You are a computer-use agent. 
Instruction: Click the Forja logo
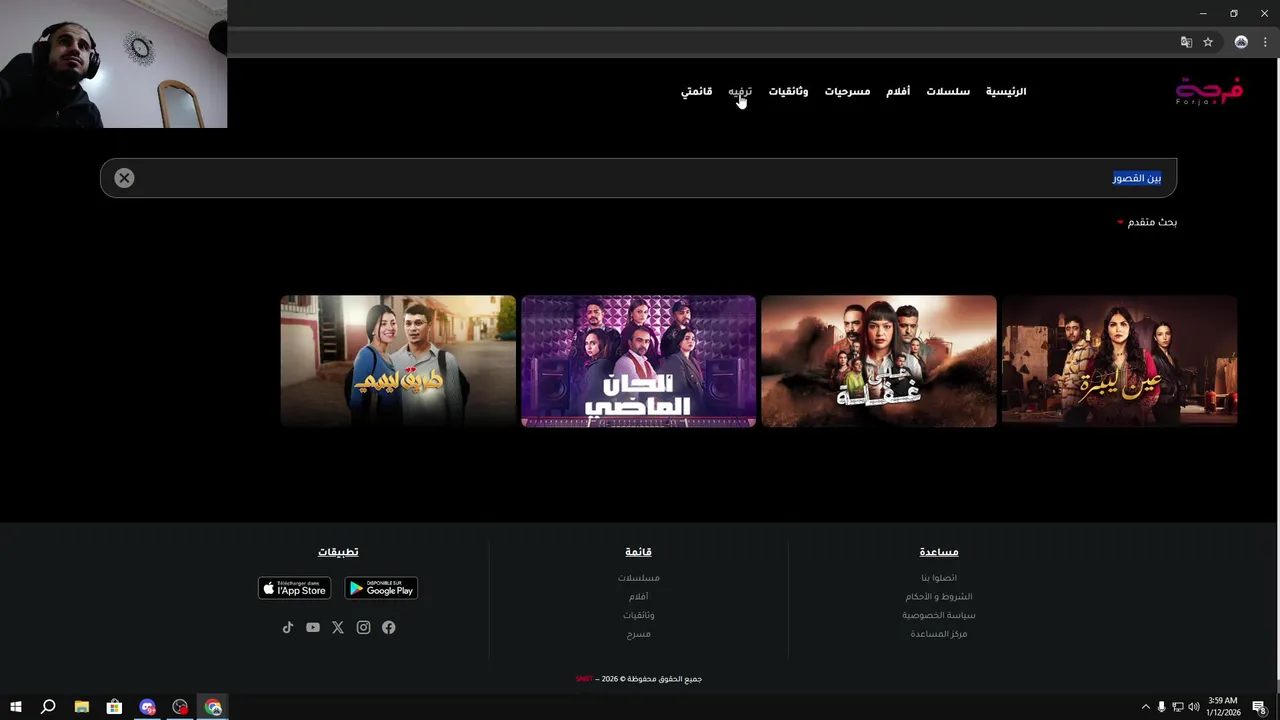click(x=1209, y=91)
